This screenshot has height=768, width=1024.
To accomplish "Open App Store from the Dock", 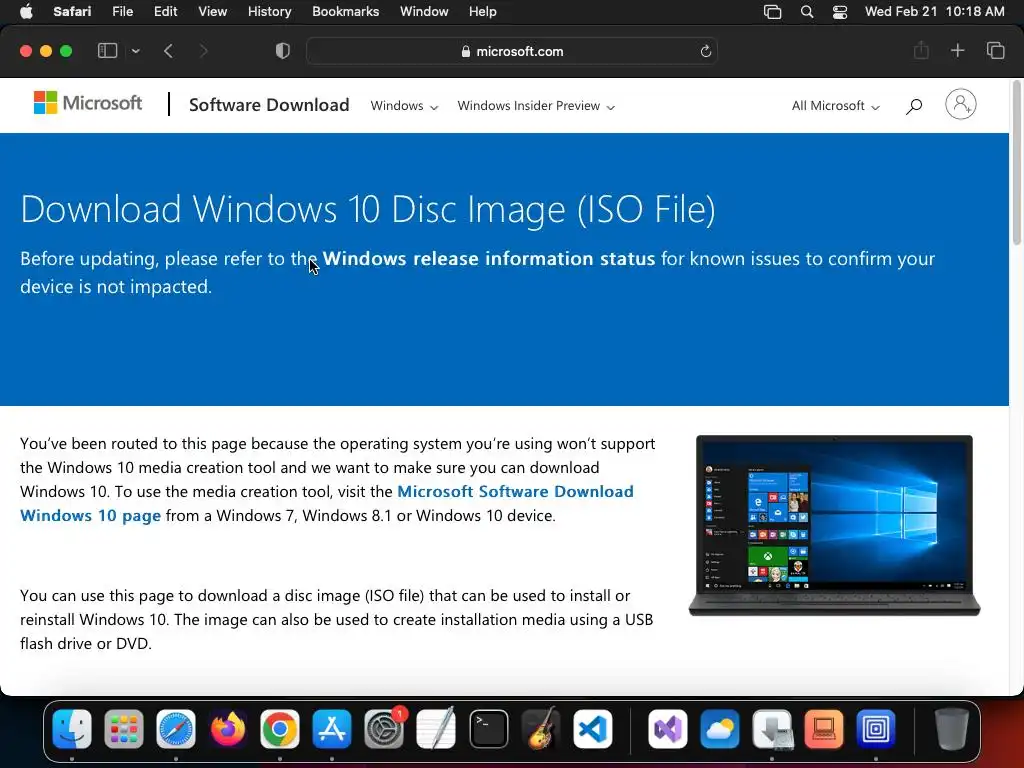I will pos(332,729).
